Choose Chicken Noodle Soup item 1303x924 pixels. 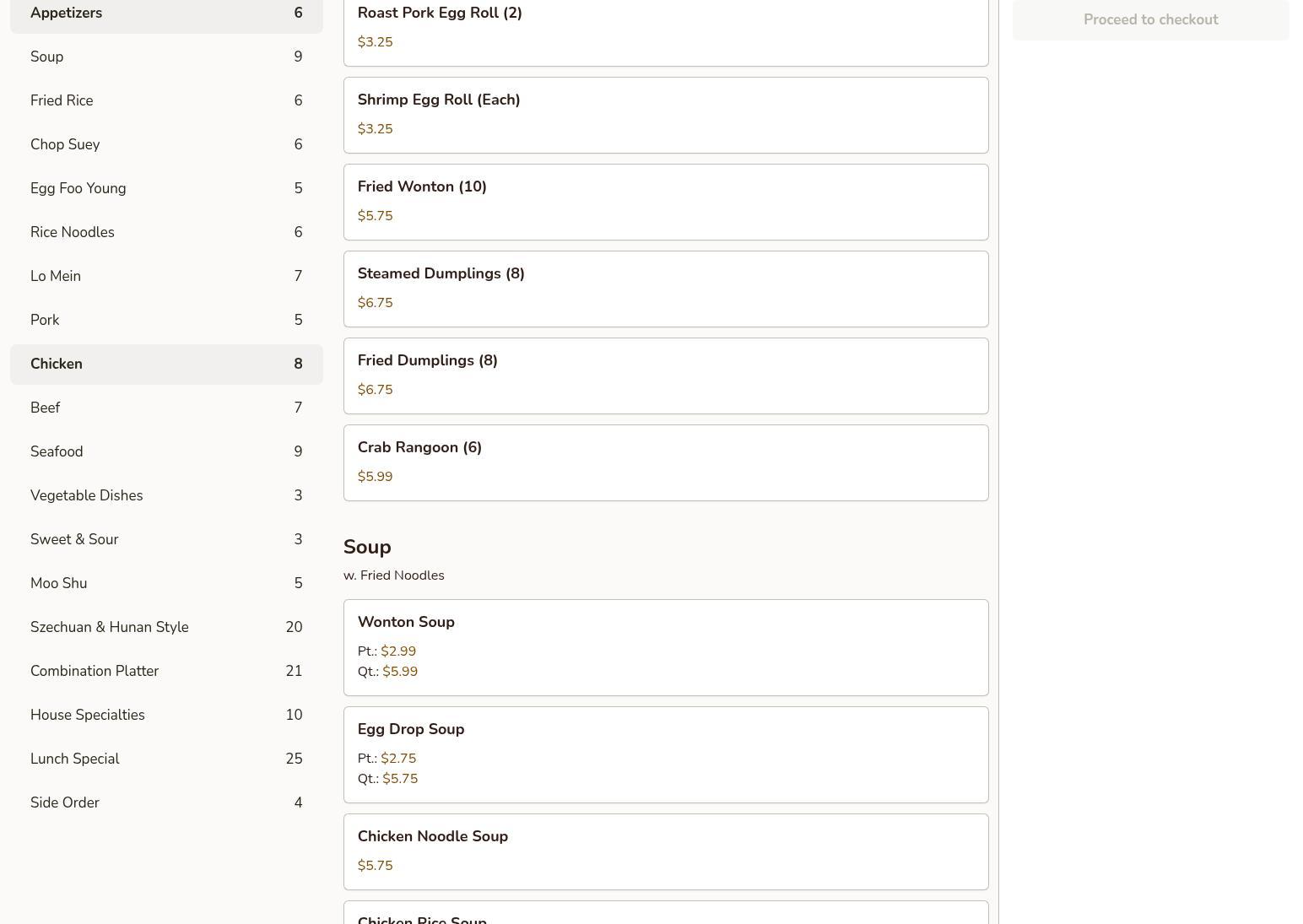(665, 851)
